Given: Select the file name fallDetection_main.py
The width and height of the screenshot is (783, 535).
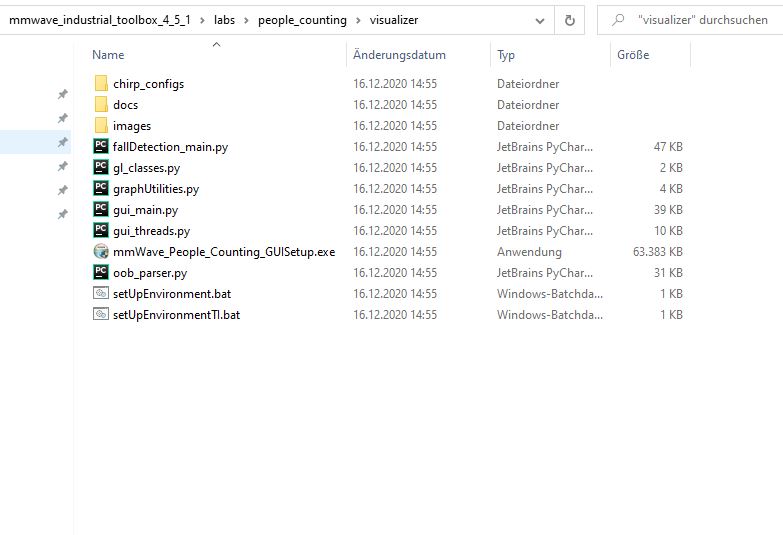Looking at the screenshot, I should pyautogui.click(x=170, y=147).
